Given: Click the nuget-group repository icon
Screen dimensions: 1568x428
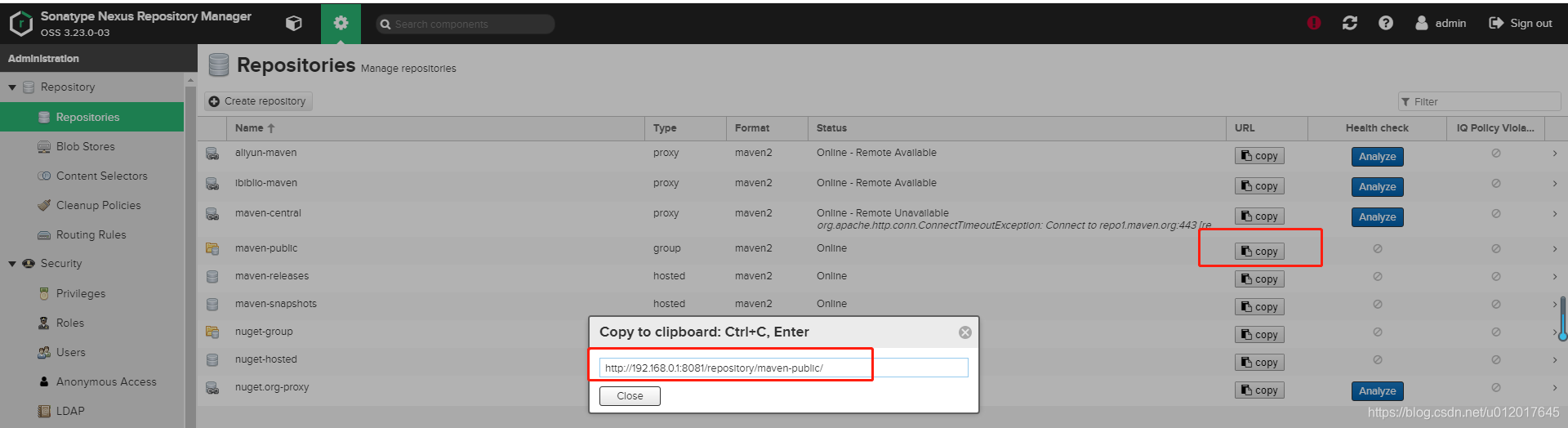Looking at the screenshot, I should [212, 332].
